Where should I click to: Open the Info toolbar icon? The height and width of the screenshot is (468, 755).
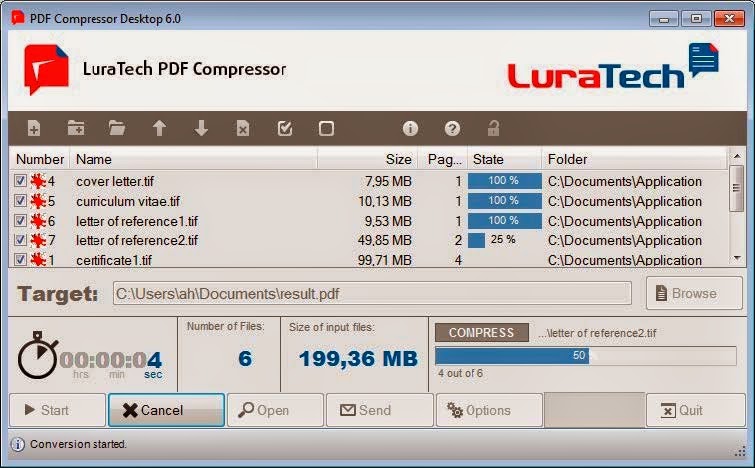point(410,129)
